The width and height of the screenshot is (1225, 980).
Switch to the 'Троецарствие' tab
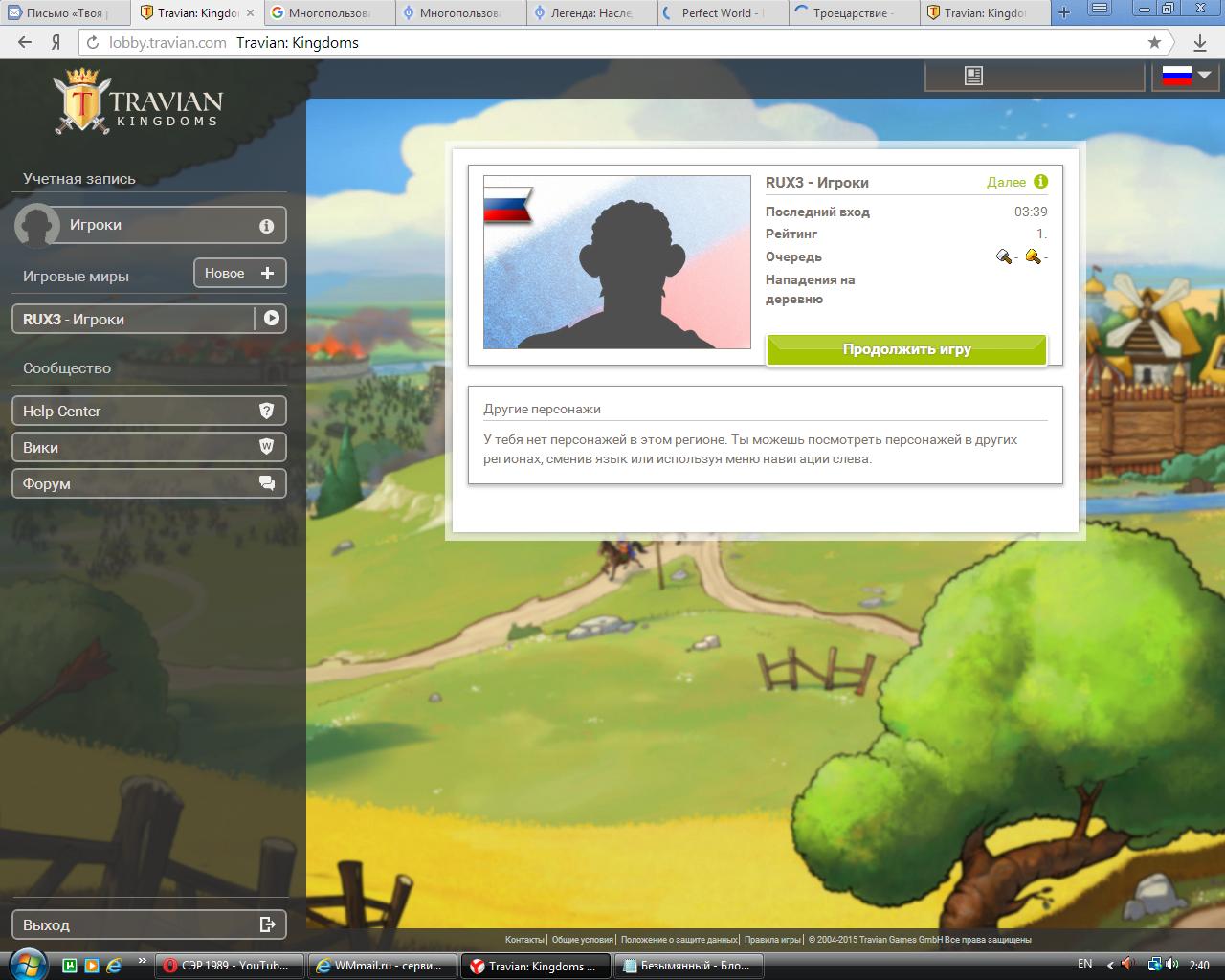(854, 13)
